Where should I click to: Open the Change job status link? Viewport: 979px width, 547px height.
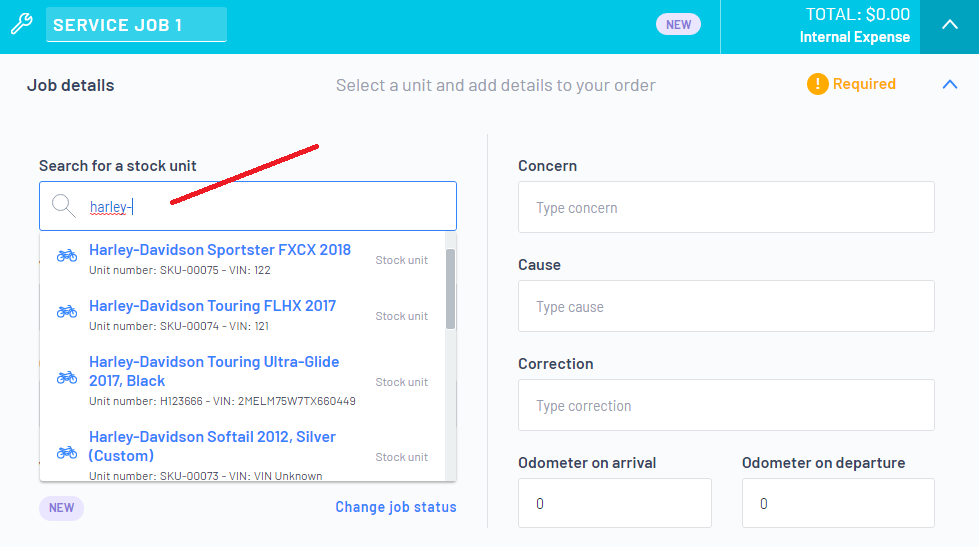click(396, 507)
